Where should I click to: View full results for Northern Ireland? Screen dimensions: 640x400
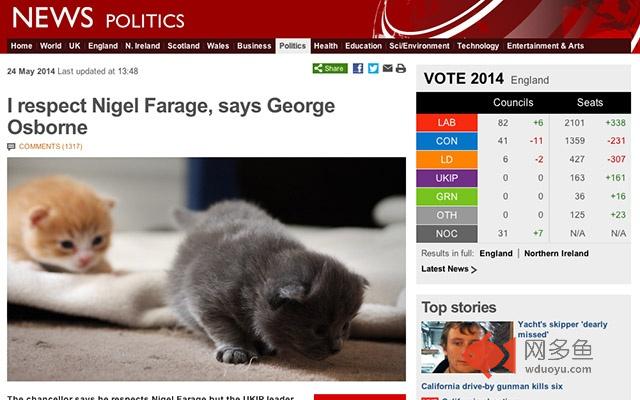pyautogui.click(x=556, y=253)
